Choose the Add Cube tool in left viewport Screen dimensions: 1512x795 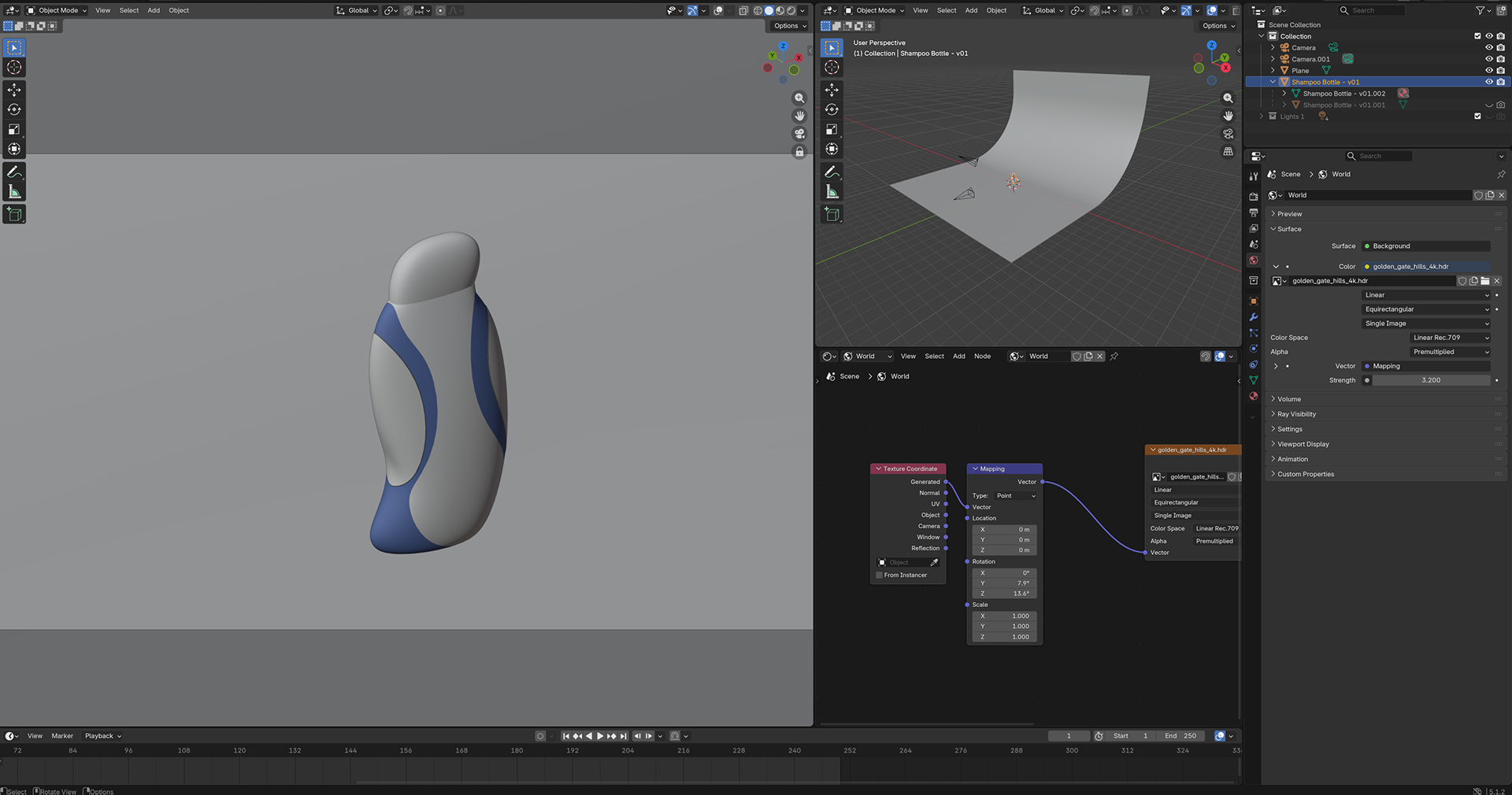14,214
